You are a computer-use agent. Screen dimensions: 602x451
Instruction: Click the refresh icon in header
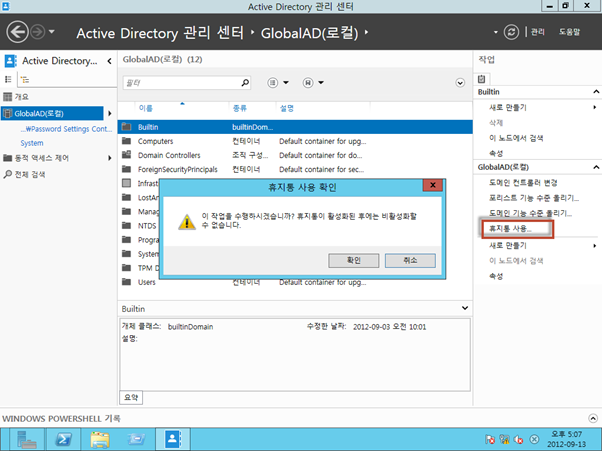[511, 32]
